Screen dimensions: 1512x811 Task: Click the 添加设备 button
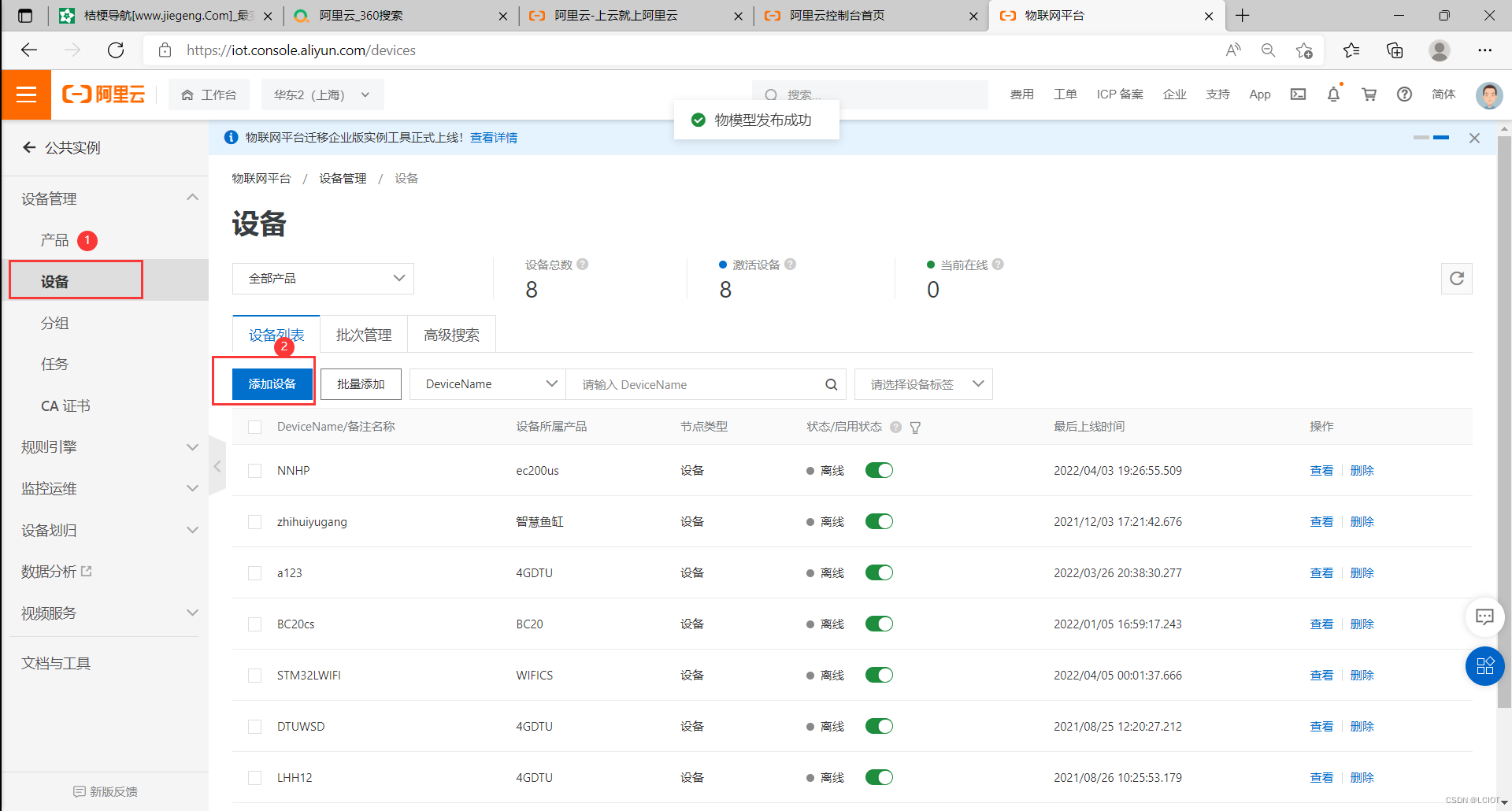pyautogui.click(x=272, y=384)
